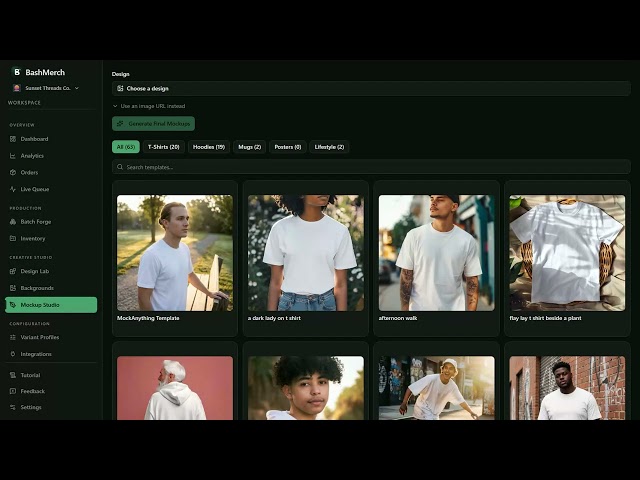Select the curly-haired teen hoodie template
The height and width of the screenshot is (480, 640).
(x=306, y=388)
